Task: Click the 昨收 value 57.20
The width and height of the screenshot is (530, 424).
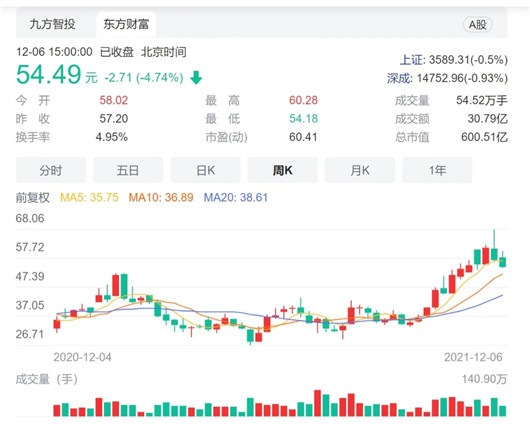Action: (x=114, y=118)
